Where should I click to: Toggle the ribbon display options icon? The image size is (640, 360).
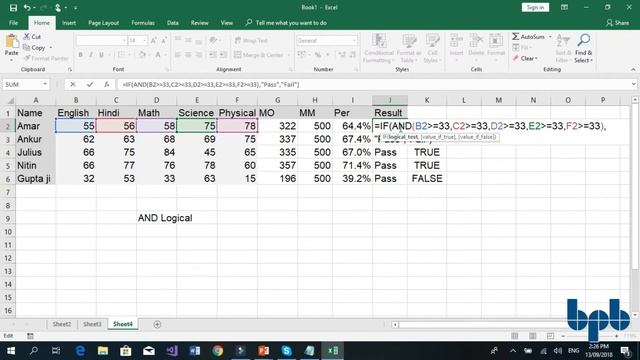564,7
